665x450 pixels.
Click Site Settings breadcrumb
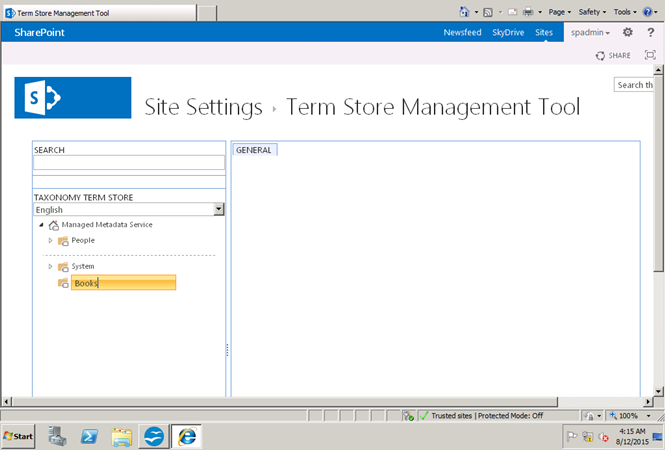tap(203, 107)
